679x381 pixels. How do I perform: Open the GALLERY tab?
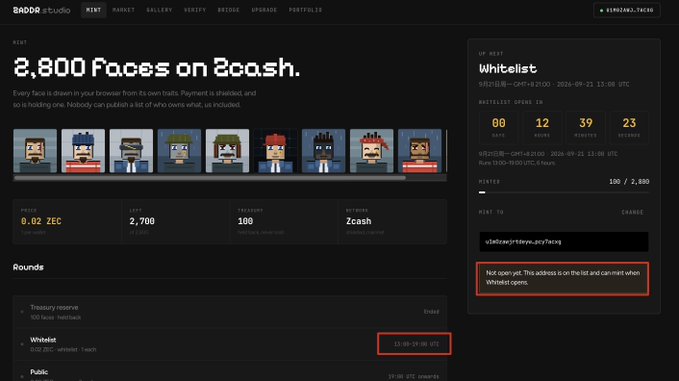159,10
